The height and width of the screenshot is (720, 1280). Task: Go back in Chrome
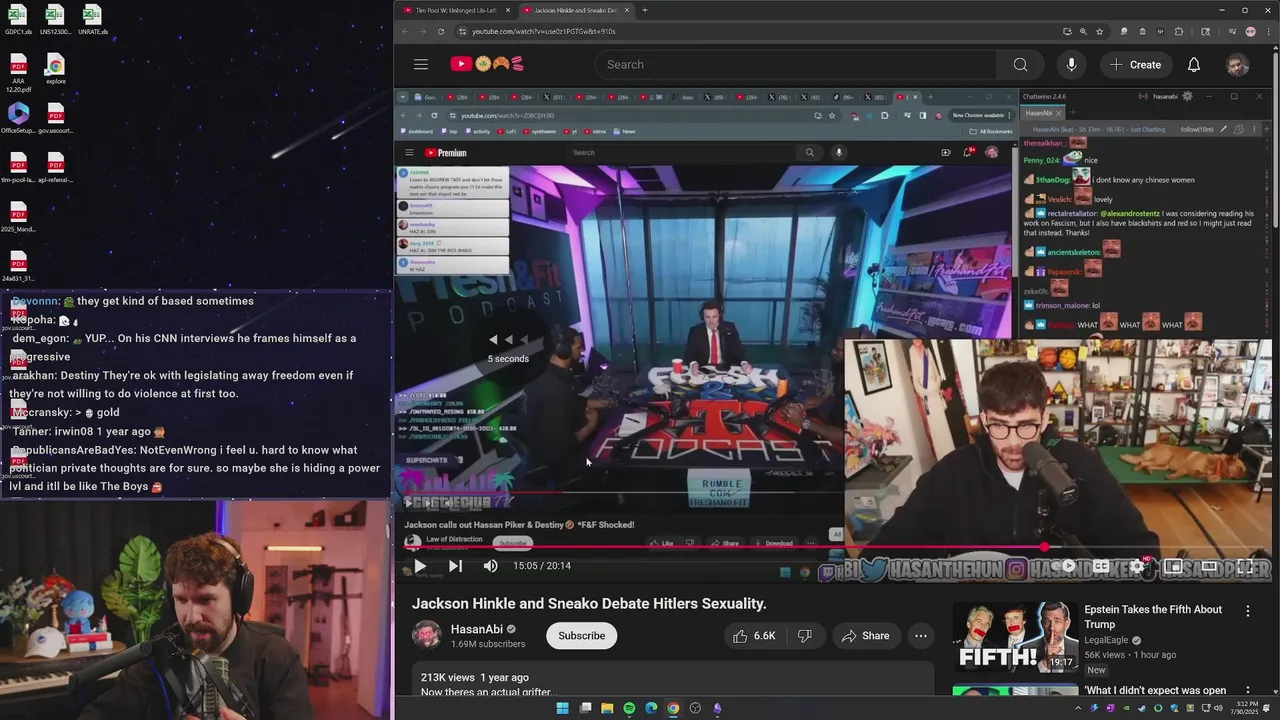[x=405, y=31]
